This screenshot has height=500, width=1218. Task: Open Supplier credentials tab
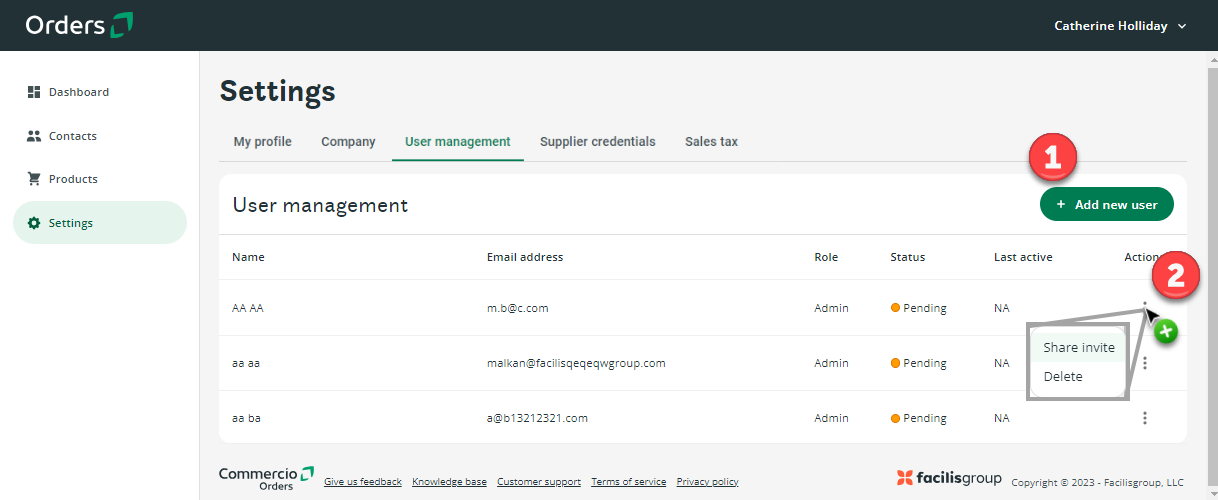click(x=598, y=142)
